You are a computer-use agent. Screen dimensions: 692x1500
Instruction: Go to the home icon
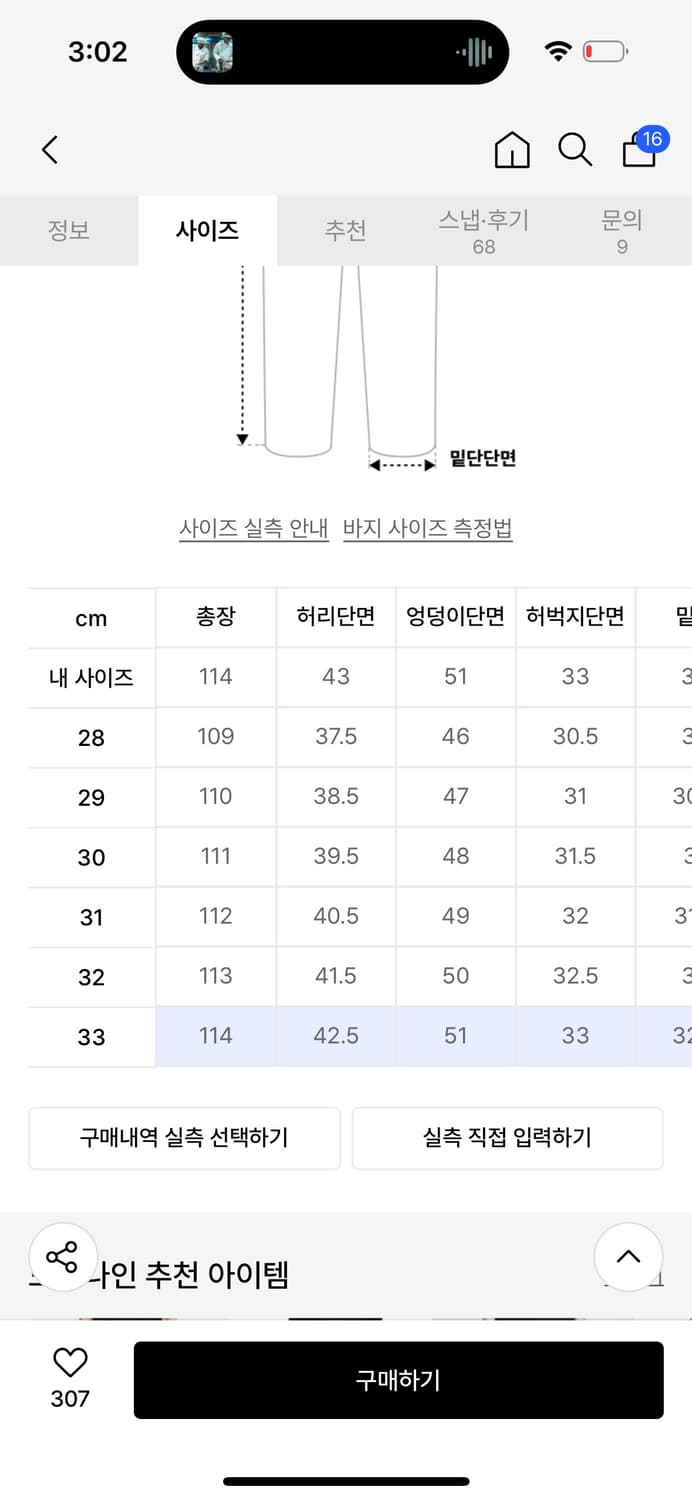tap(512, 150)
